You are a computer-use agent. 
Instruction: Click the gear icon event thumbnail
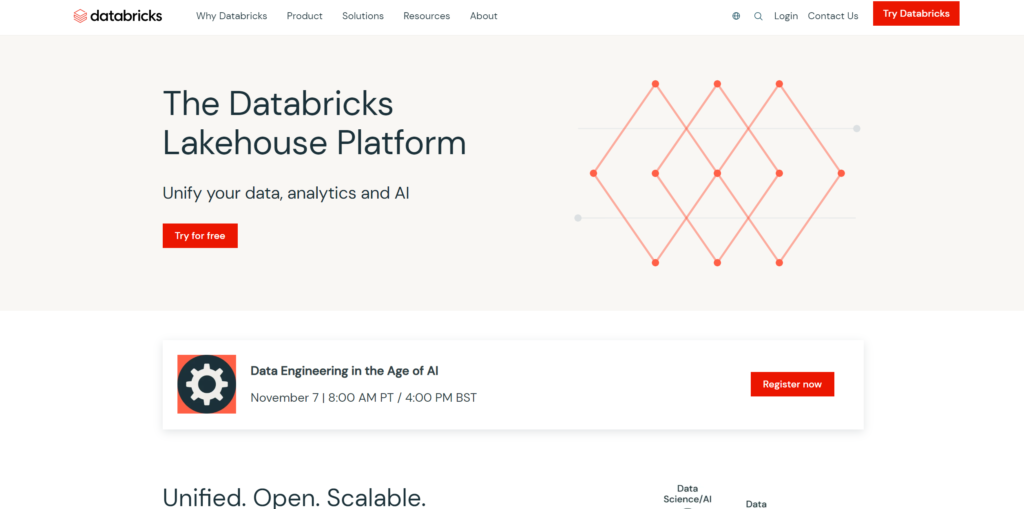207,384
